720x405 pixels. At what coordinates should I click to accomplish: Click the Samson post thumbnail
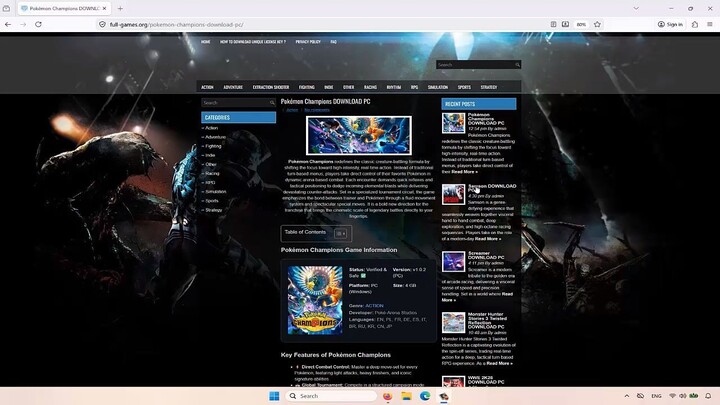pos(453,194)
